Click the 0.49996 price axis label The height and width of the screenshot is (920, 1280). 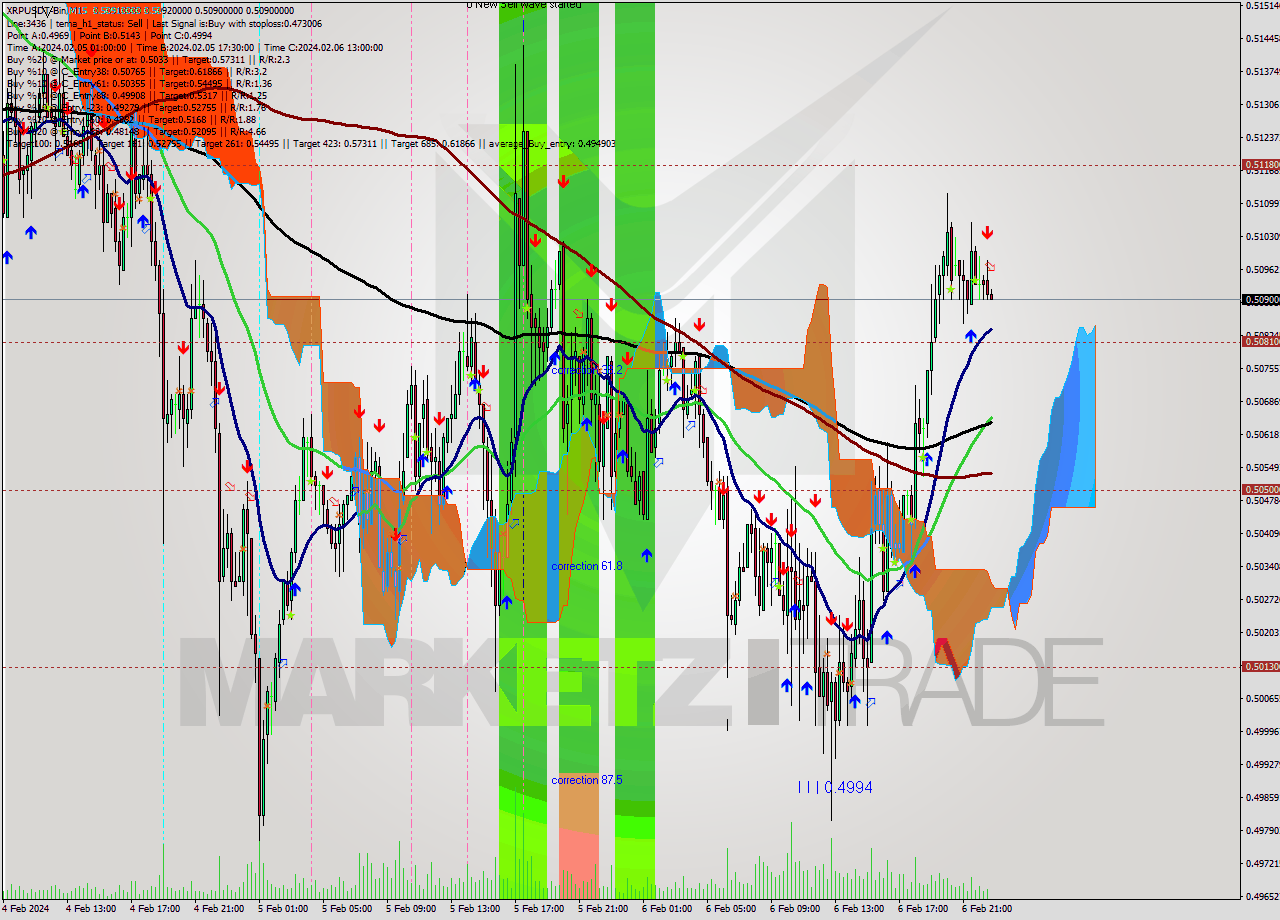[1262, 731]
